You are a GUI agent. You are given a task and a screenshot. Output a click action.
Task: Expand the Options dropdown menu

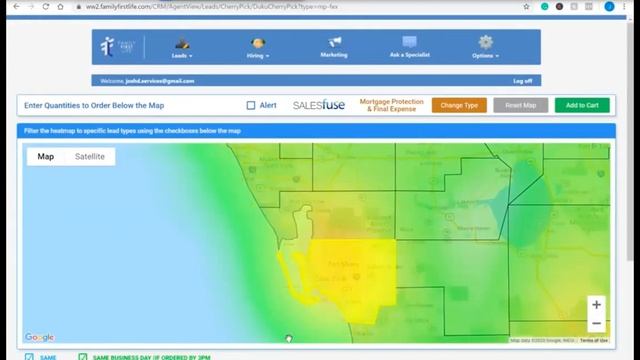click(486, 56)
